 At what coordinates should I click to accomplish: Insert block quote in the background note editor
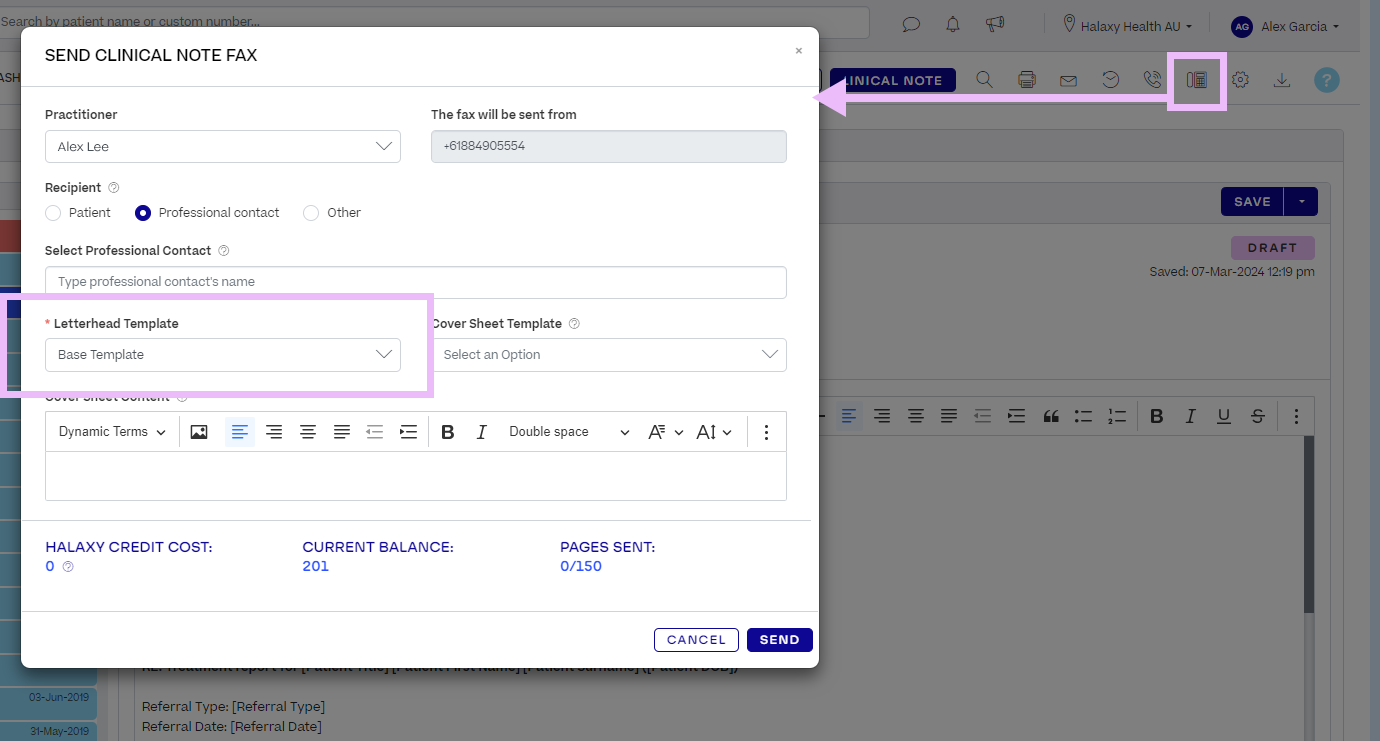1050,416
